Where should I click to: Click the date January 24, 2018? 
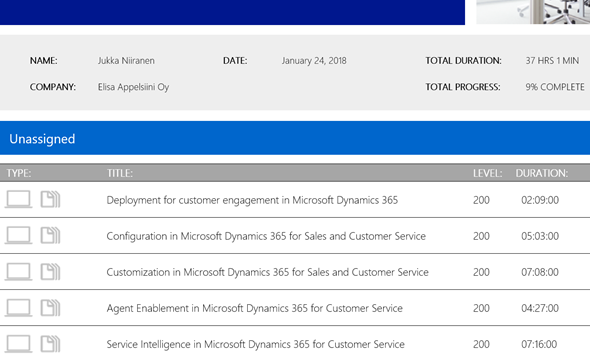pyautogui.click(x=314, y=61)
